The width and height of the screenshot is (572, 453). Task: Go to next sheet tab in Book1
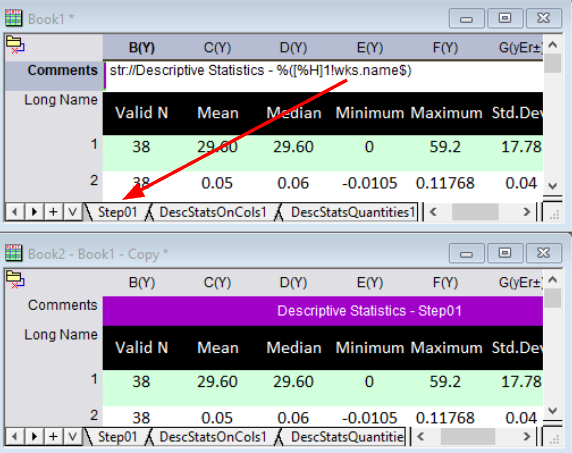(x=34, y=212)
